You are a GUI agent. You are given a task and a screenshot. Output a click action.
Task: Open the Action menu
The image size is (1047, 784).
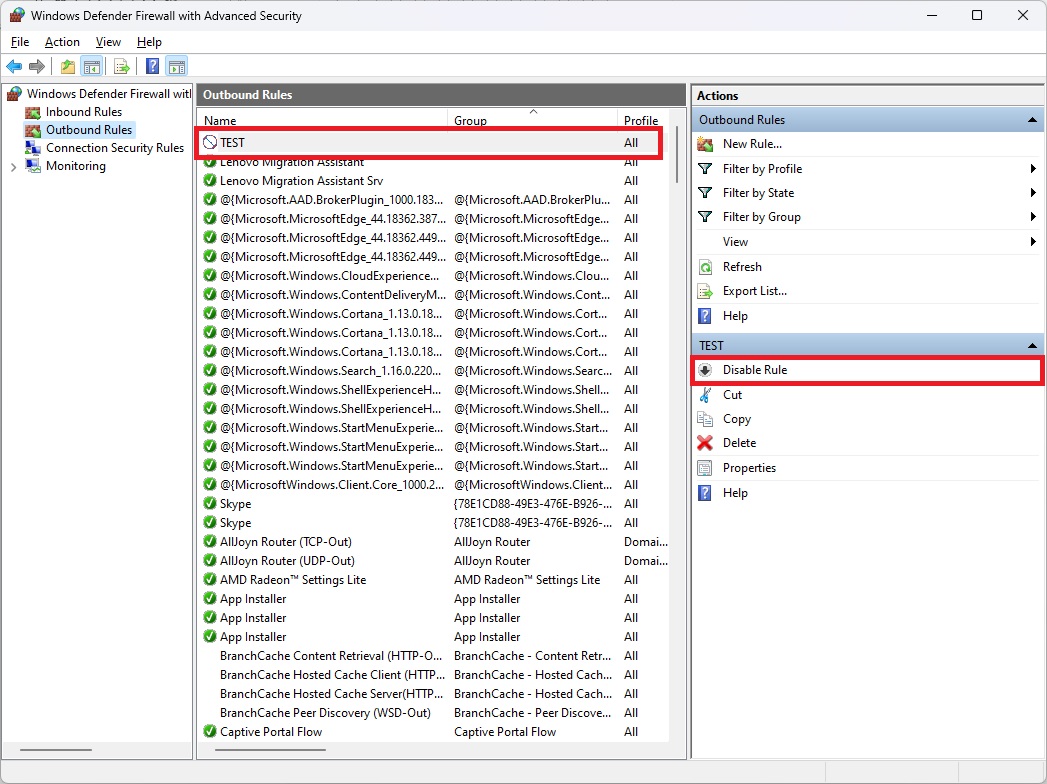click(x=62, y=41)
